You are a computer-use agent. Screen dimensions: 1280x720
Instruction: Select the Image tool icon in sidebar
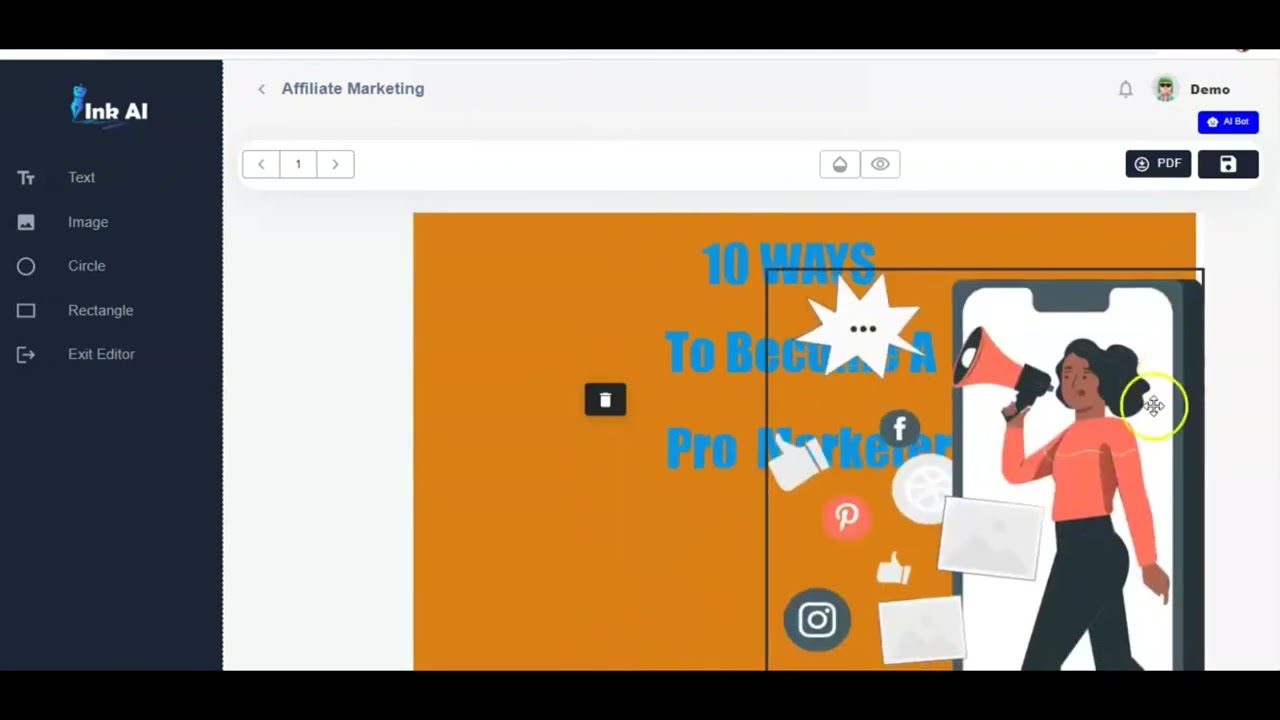26,222
